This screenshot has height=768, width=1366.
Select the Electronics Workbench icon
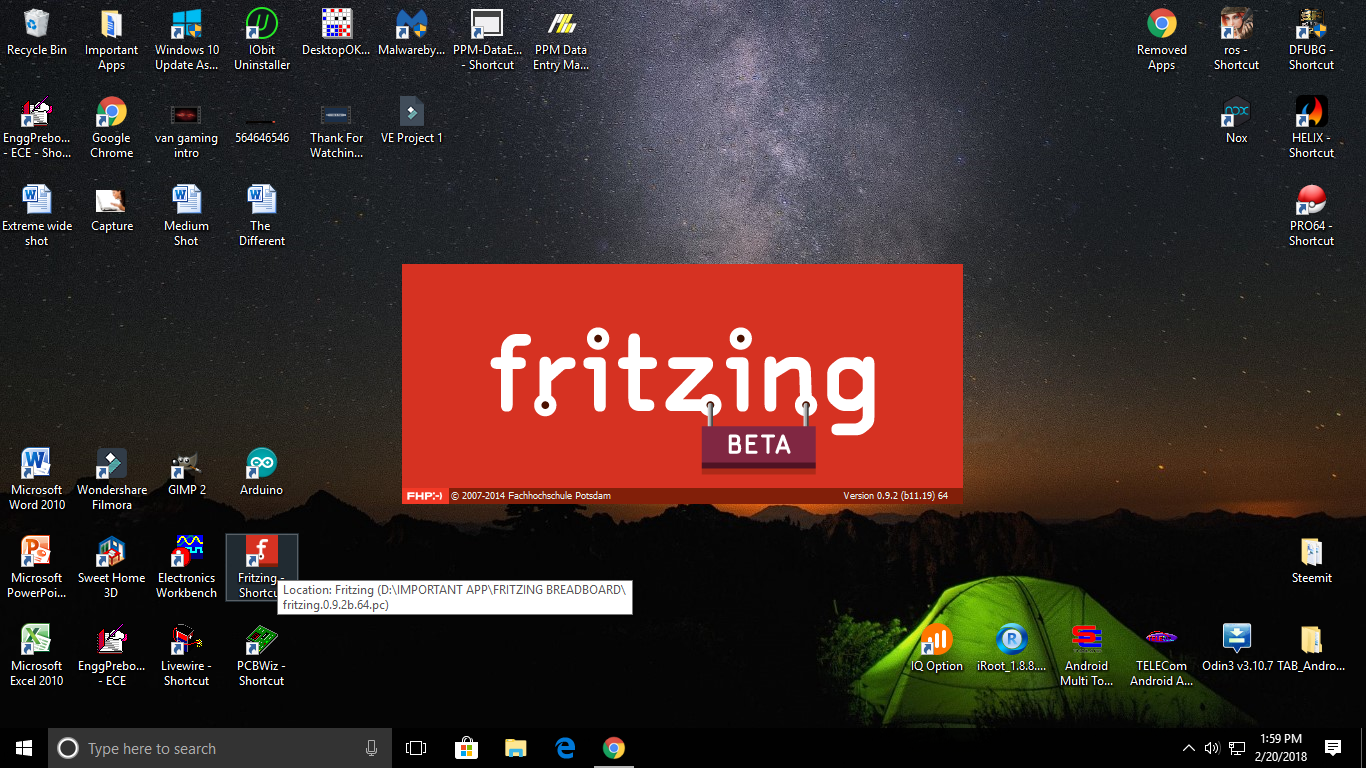click(186, 568)
